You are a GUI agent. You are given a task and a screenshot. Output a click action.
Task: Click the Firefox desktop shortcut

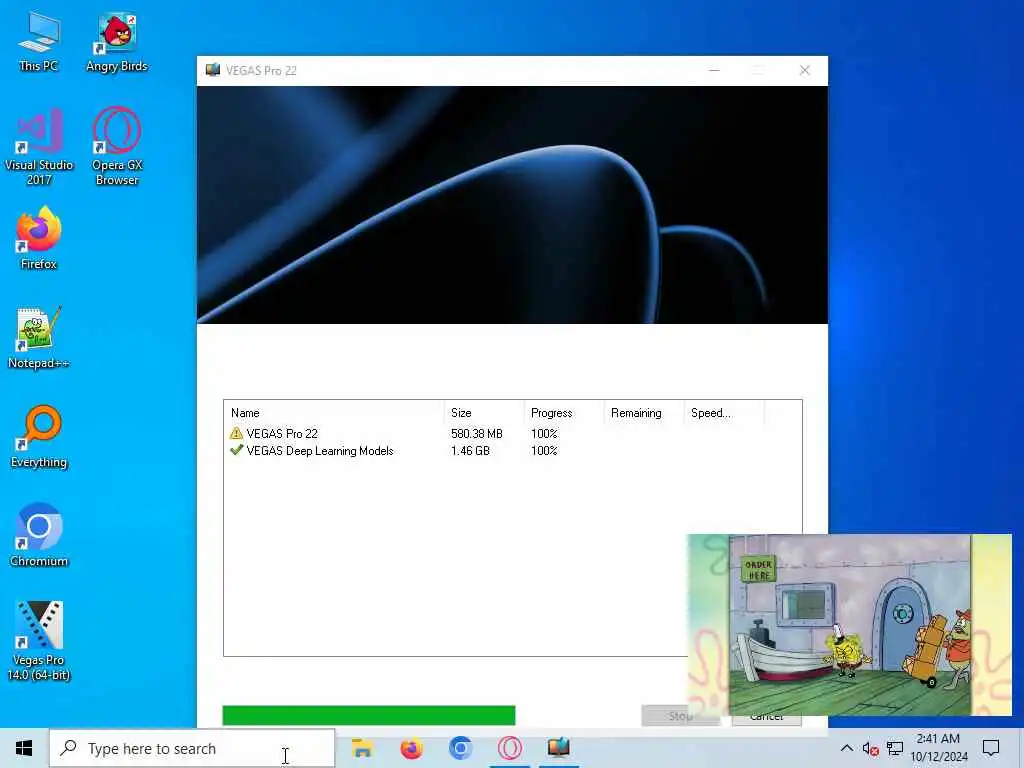pyautogui.click(x=39, y=238)
